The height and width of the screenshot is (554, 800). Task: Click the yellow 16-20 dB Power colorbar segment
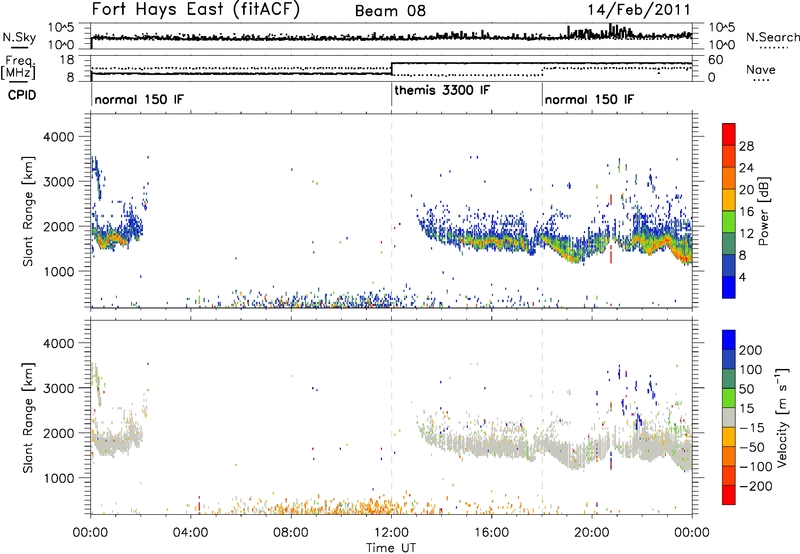[x=729, y=199]
